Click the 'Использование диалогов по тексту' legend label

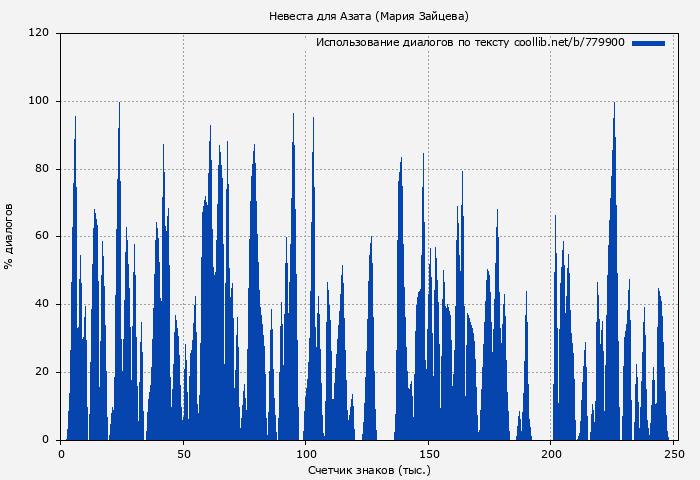tap(412, 43)
